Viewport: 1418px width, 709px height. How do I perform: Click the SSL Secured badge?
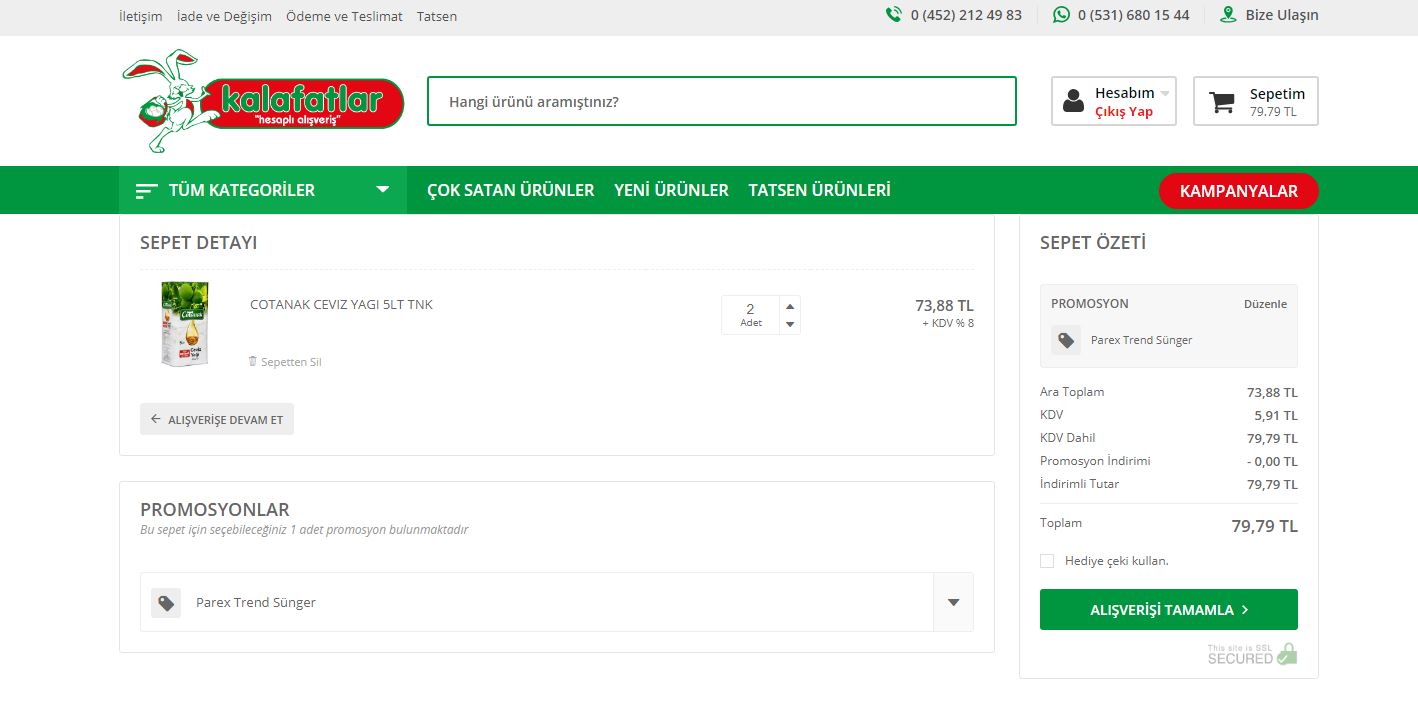point(1252,654)
